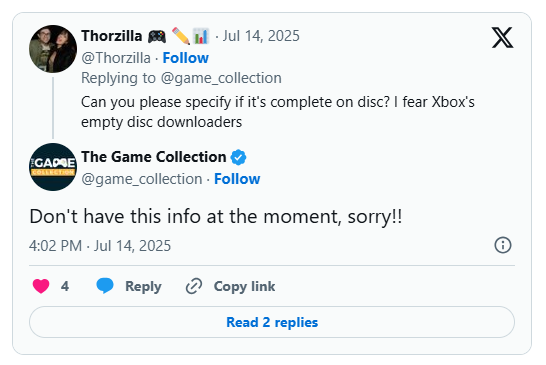Viewport: 546px width, 365px height.
Task: Click the X logo icon
Action: tap(502, 37)
